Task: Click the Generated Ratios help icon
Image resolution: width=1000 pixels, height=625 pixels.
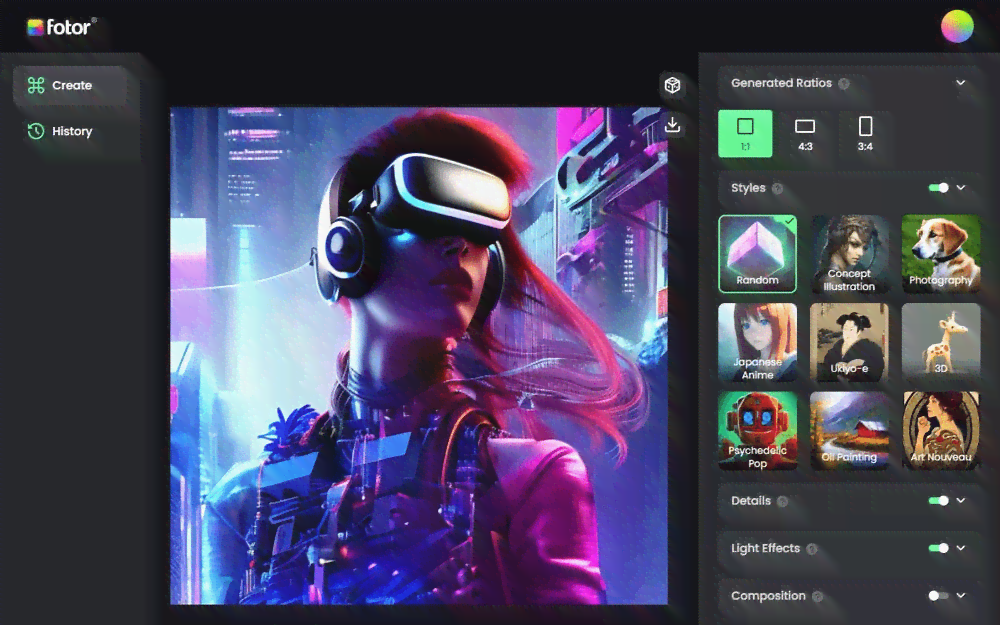Action: 844,84
